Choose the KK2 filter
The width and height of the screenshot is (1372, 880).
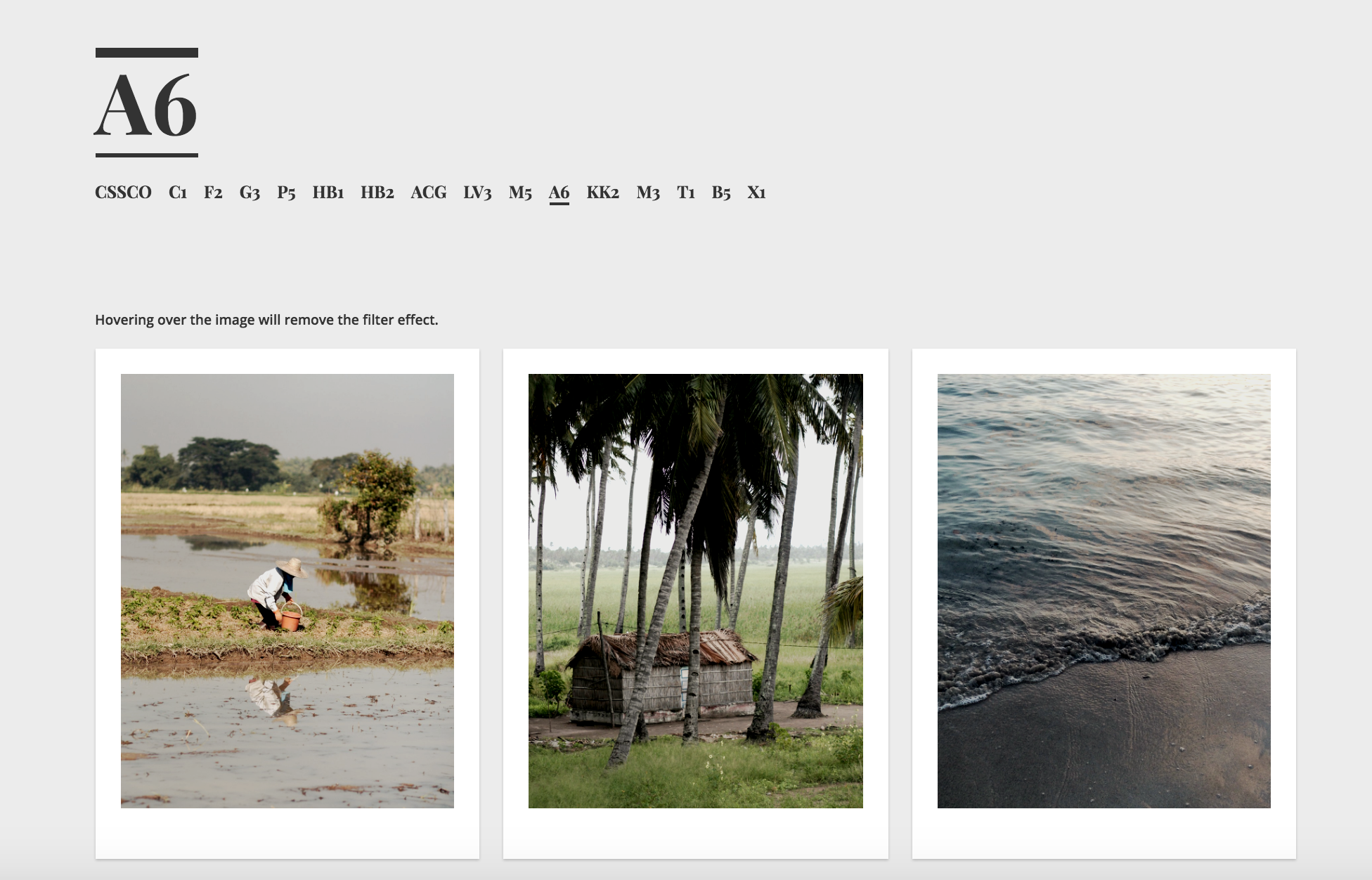[603, 193]
